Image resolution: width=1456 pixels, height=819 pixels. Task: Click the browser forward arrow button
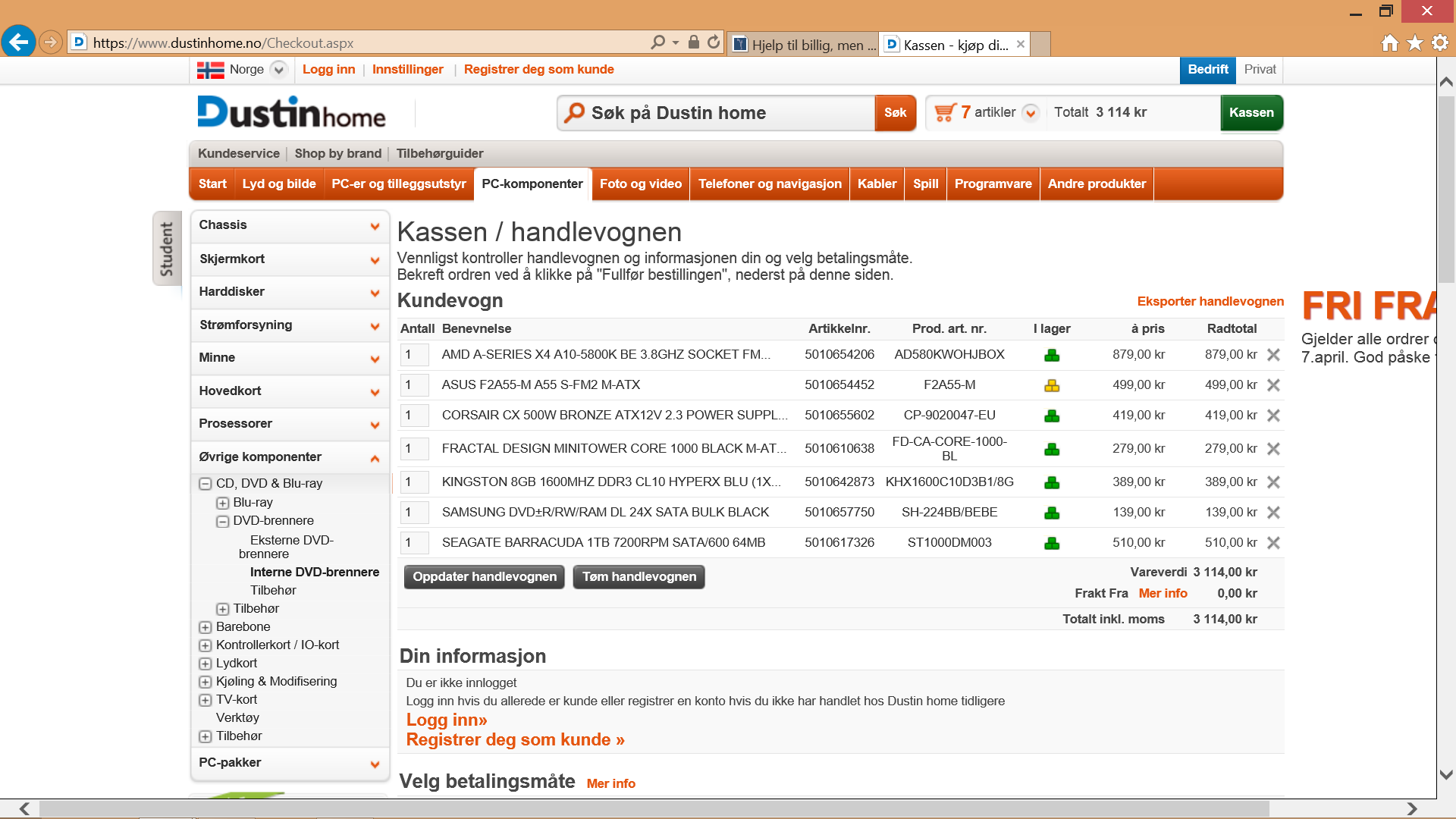[x=51, y=42]
